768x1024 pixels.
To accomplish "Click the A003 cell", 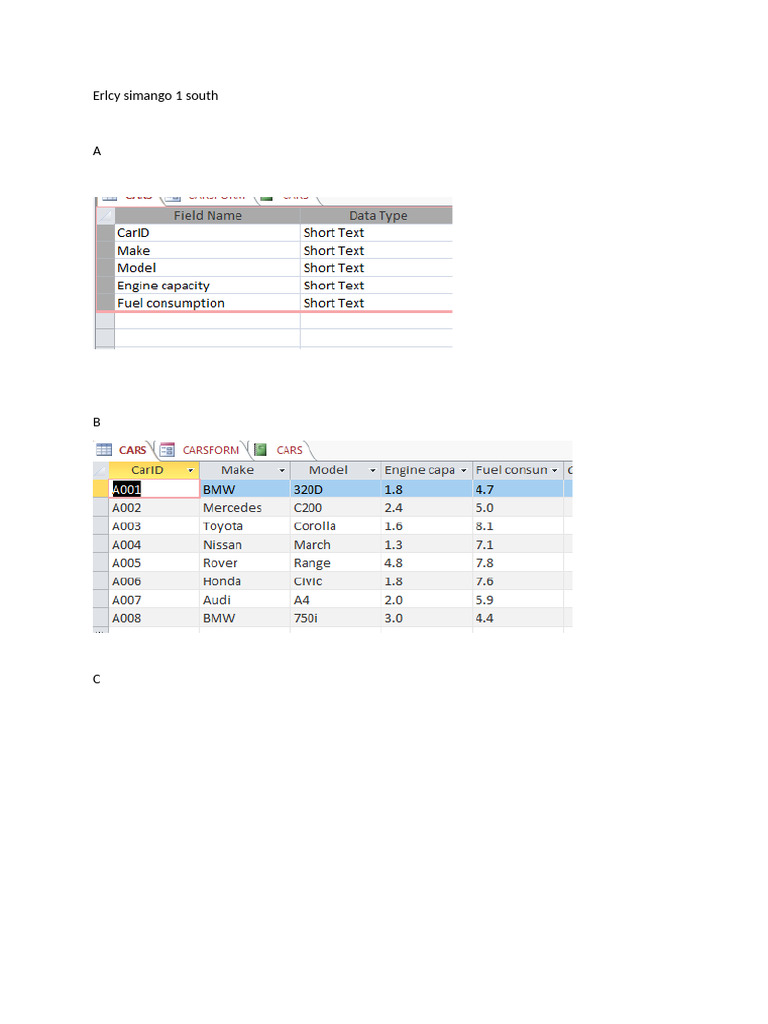I will click(155, 526).
